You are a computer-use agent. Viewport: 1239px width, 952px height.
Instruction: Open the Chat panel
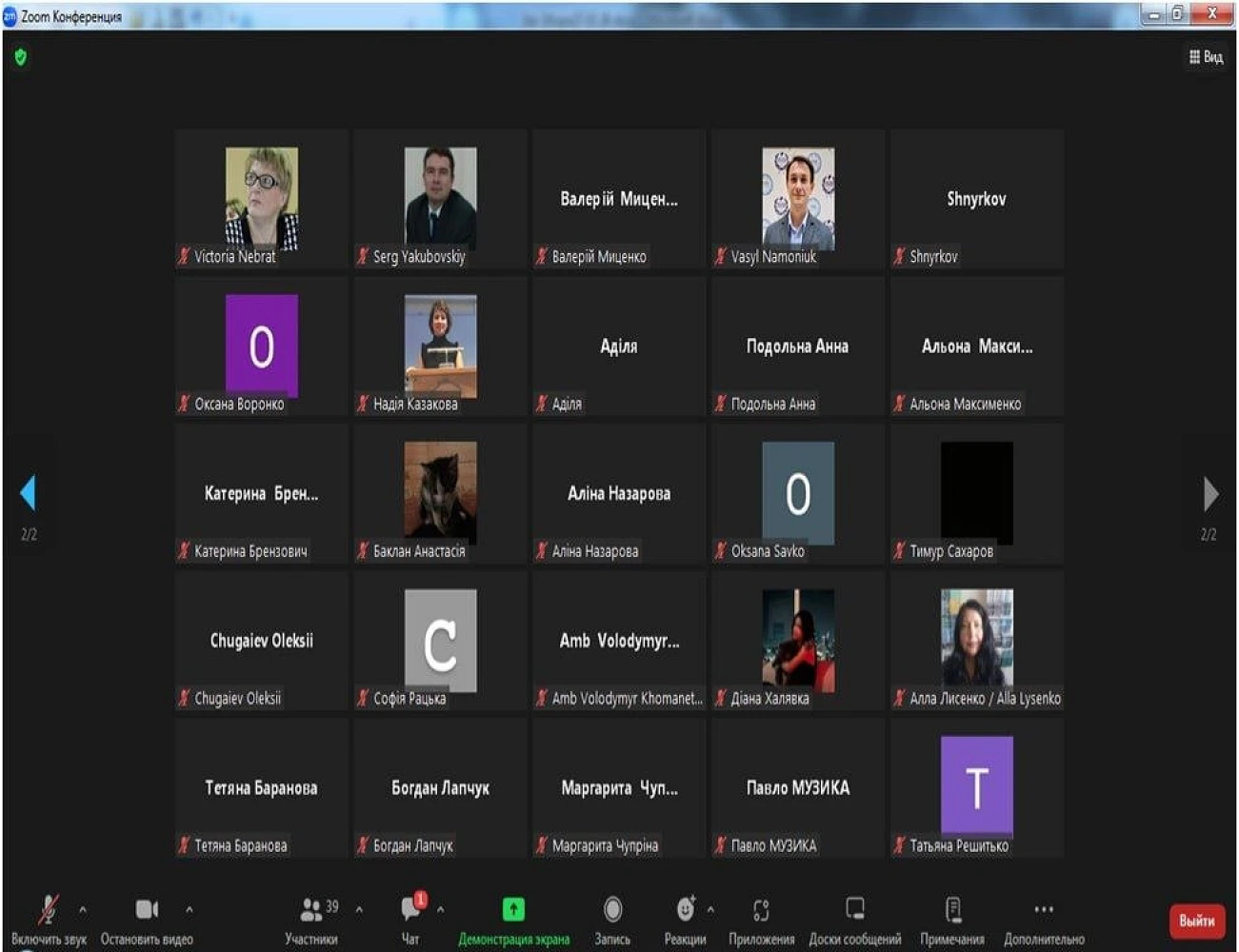pyautogui.click(x=411, y=909)
